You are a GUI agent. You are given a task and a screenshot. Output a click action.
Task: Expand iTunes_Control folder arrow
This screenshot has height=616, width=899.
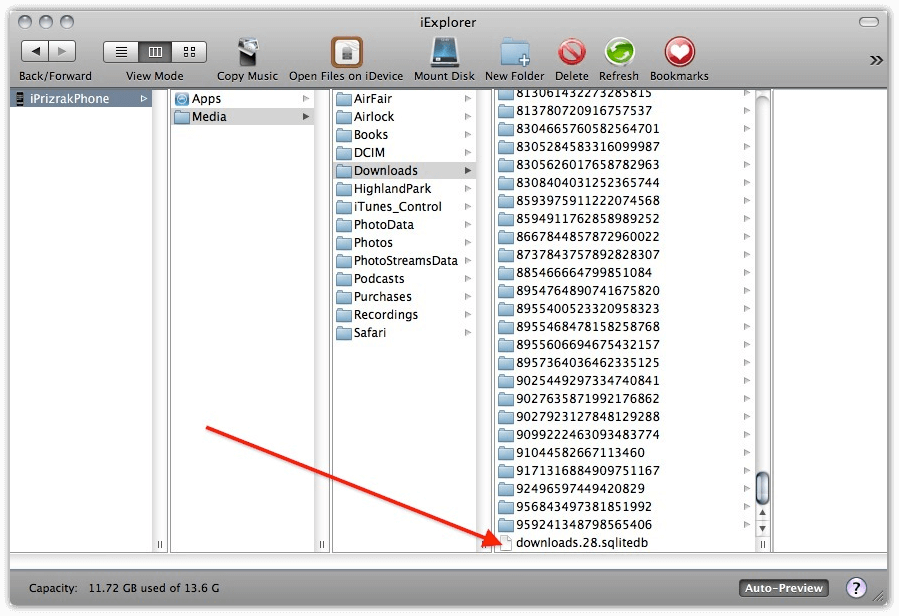(468, 206)
